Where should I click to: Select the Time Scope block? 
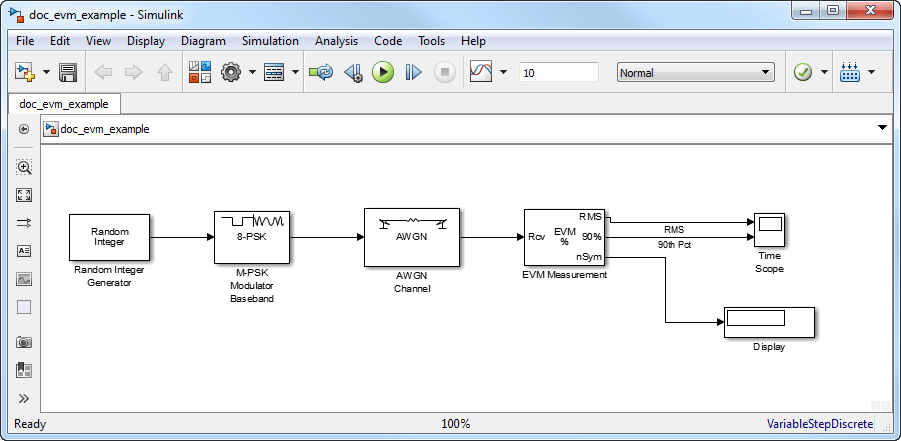(769, 231)
